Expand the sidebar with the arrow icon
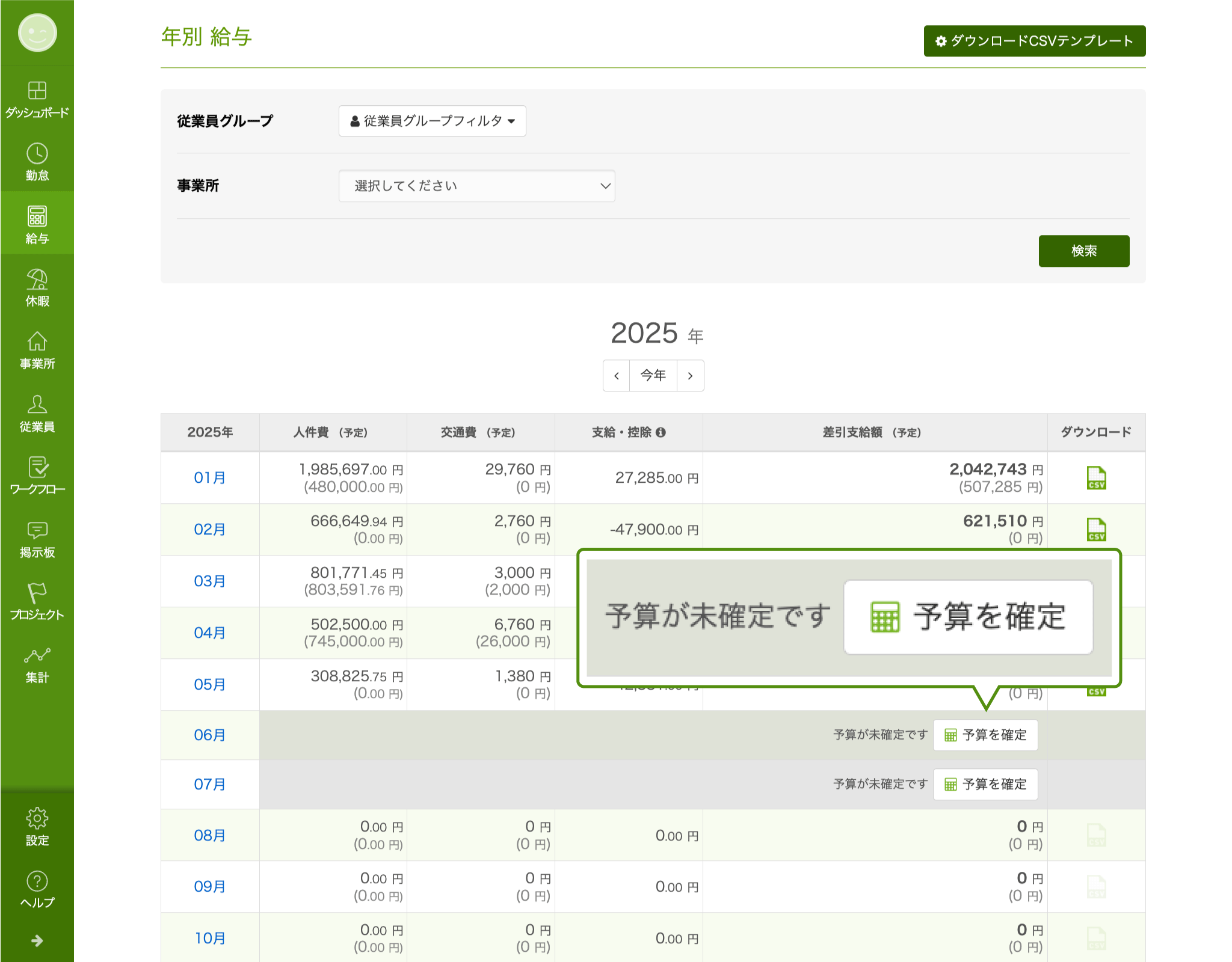Image resolution: width=1232 pixels, height=962 pixels. (x=37, y=940)
